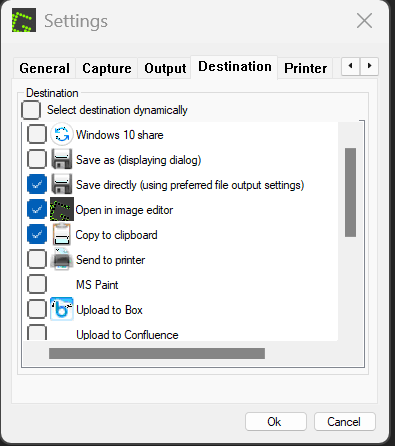Select 'Save as (displaying dialog)' text
Viewport: 395px width, 446px height.
[x=138, y=160]
